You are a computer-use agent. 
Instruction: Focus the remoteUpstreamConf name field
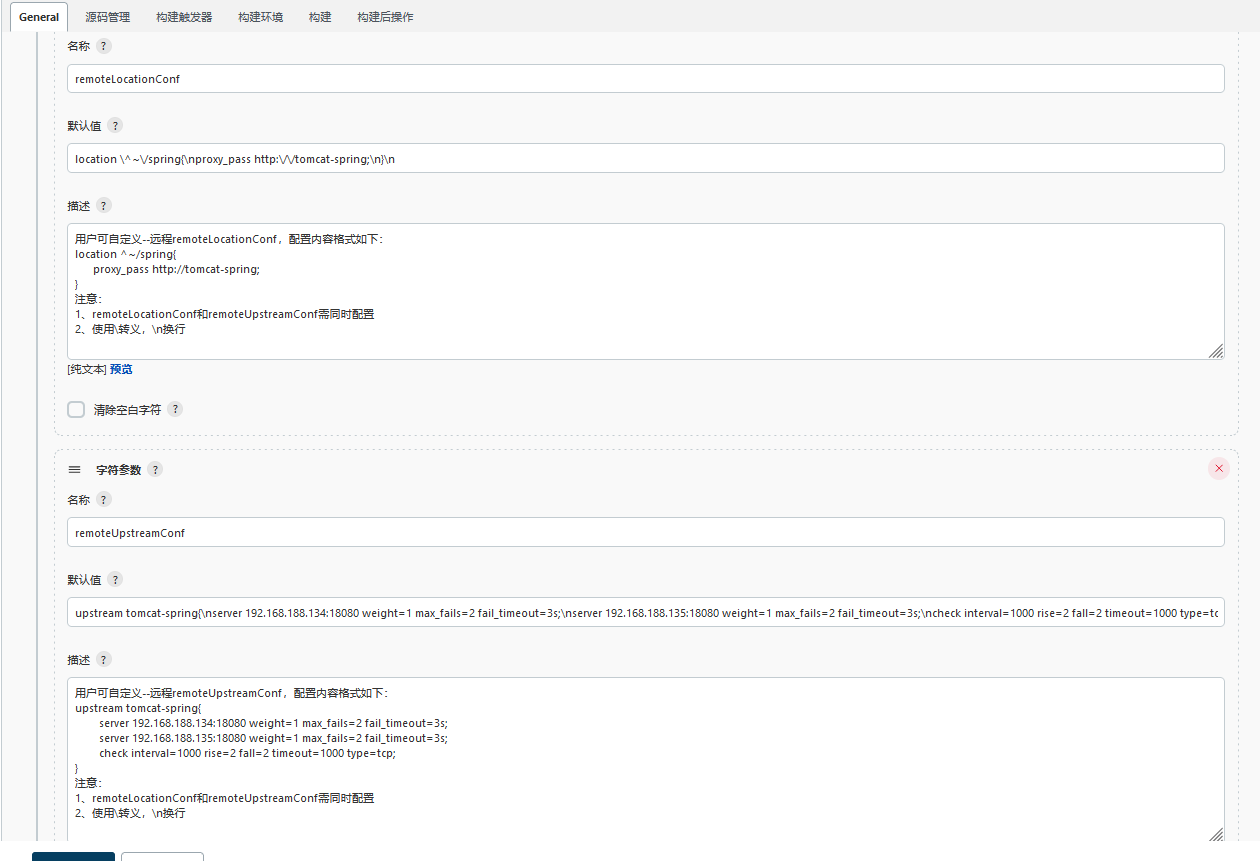[x=646, y=533]
